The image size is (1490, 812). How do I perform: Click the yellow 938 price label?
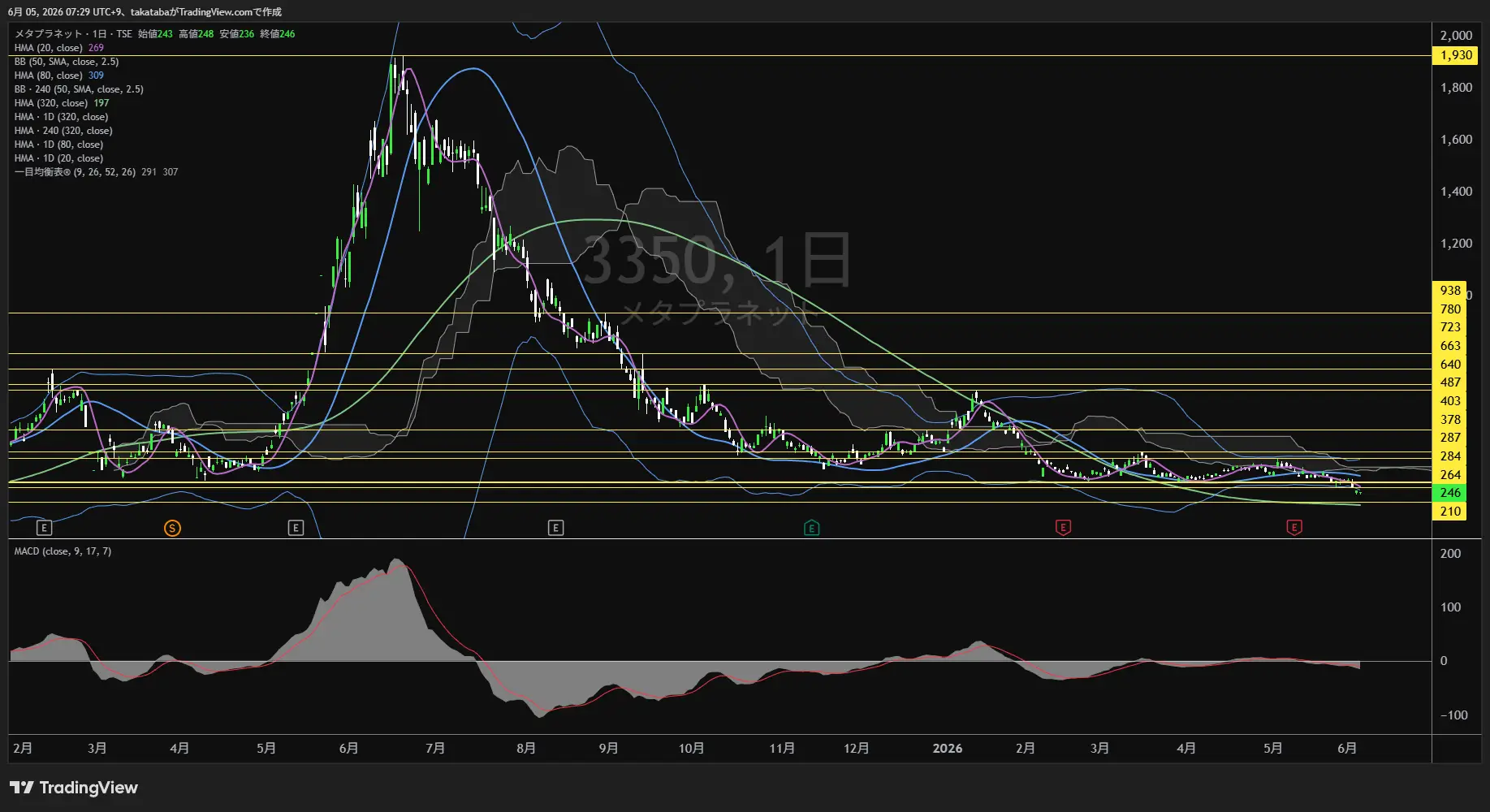[1450, 291]
